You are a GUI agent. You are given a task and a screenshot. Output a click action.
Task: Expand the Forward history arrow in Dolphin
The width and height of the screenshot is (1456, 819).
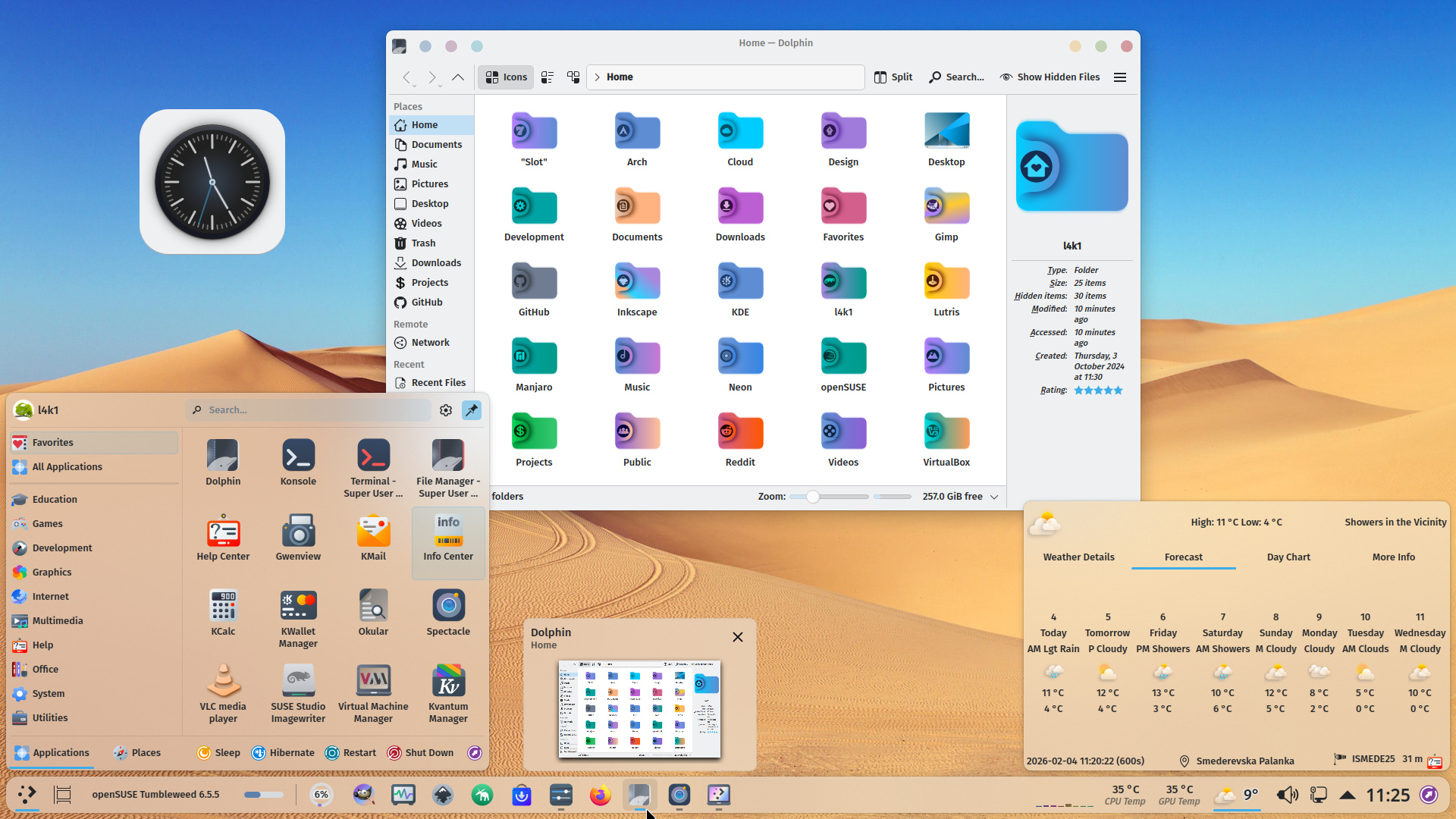440,85
